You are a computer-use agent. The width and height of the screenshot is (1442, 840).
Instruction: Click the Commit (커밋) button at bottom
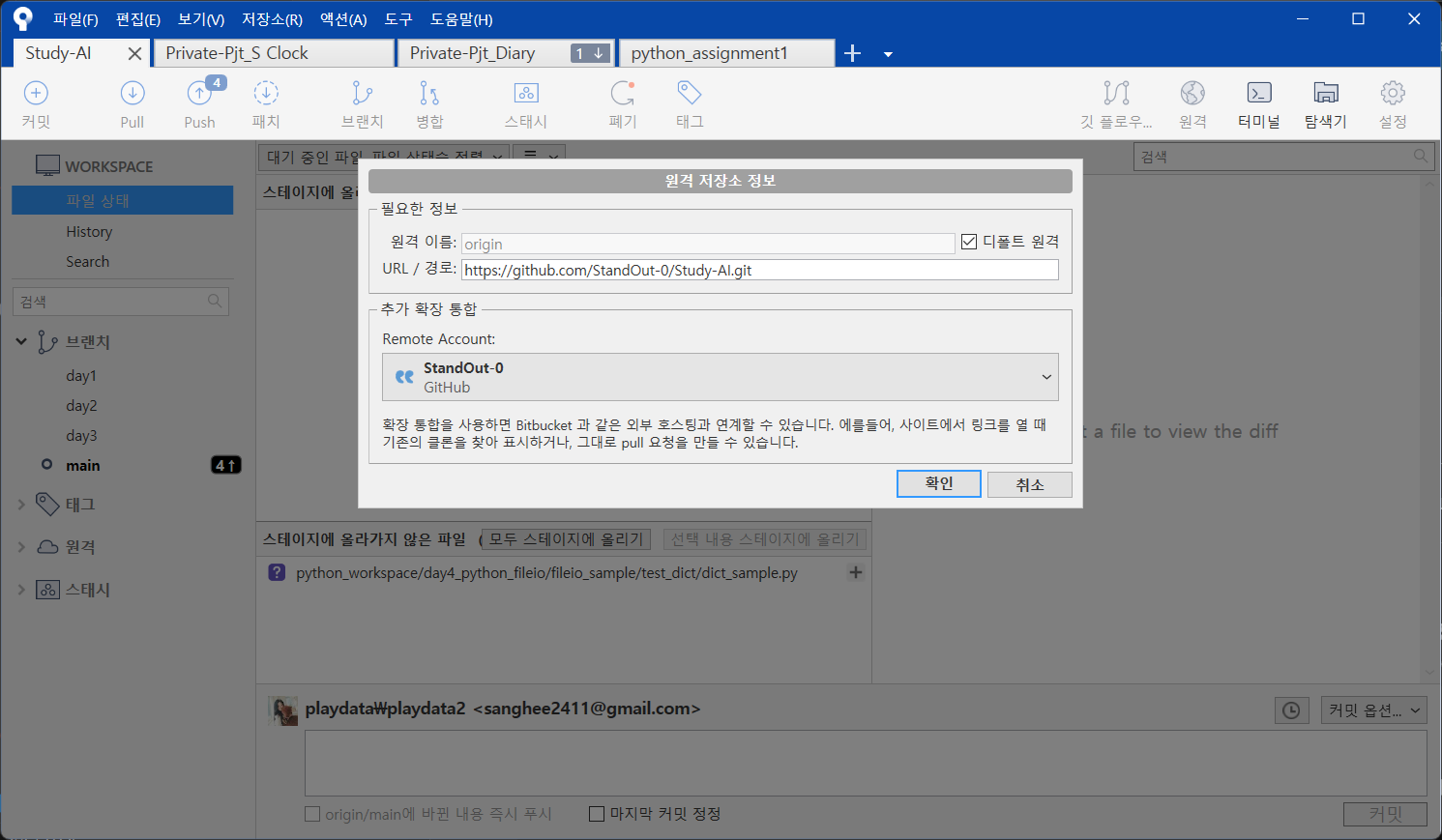[x=1385, y=814]
